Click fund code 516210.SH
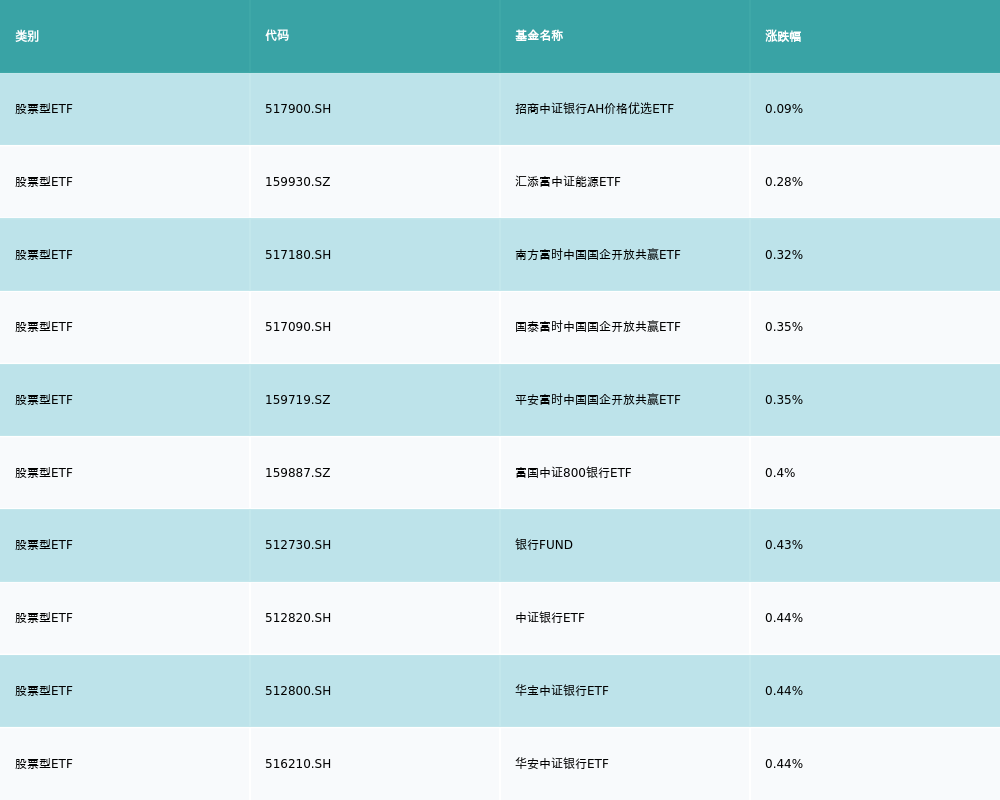This screenshot has width=1000, height=800. tap(298, 764)
